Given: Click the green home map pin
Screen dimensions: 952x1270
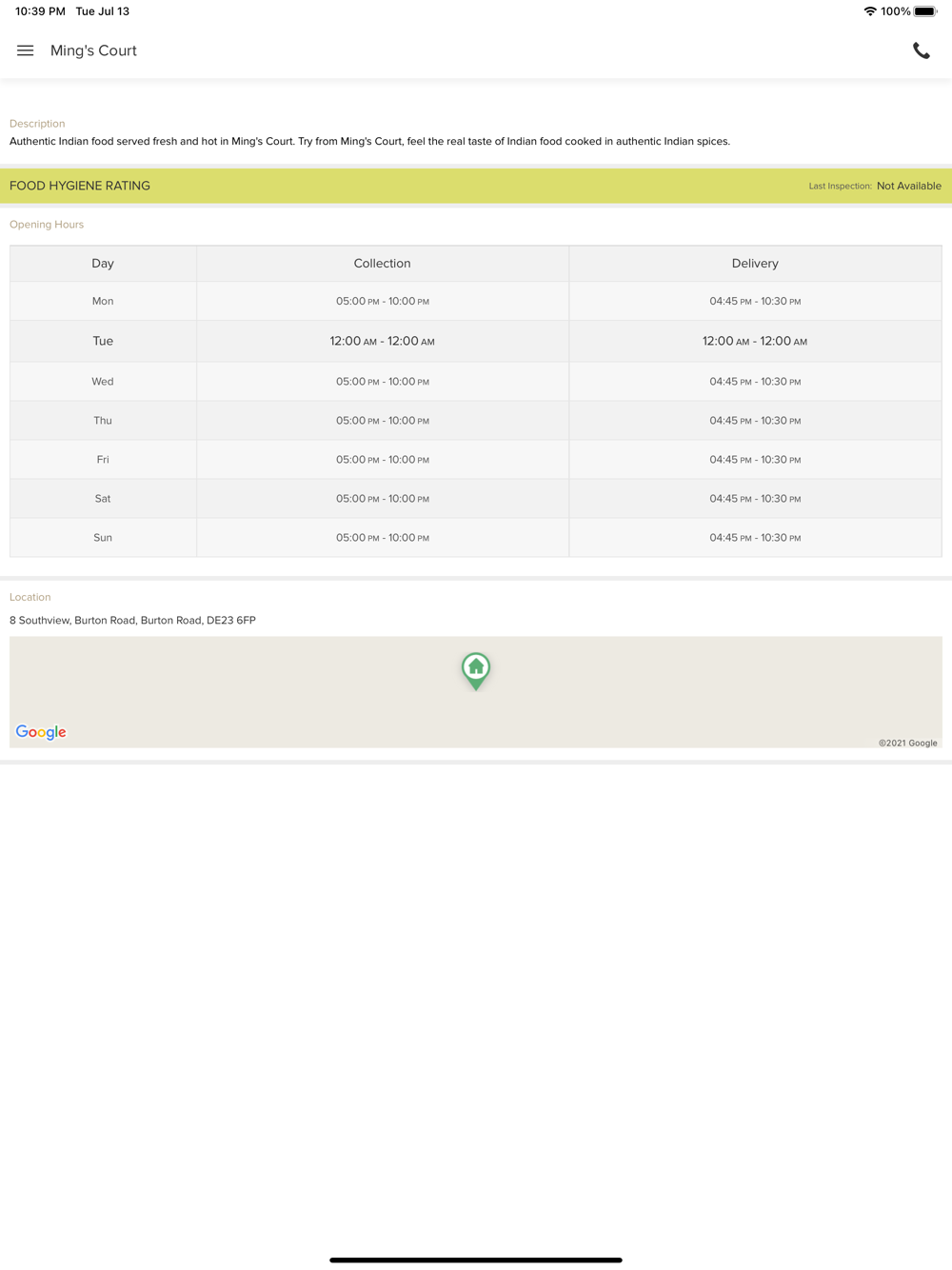Looking at the screenshot, I should point(476,671).
